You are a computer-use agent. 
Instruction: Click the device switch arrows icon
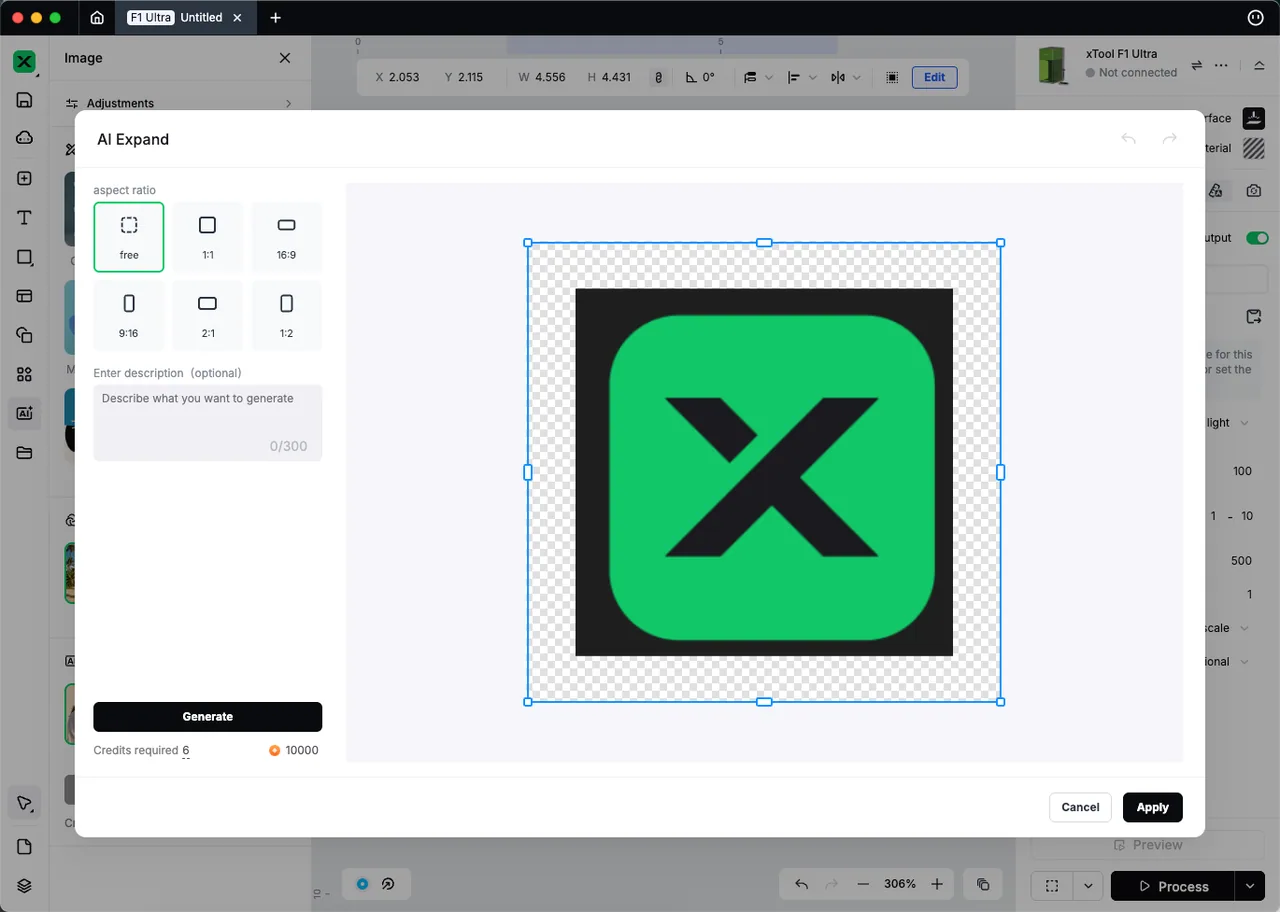click(1197, 65)
